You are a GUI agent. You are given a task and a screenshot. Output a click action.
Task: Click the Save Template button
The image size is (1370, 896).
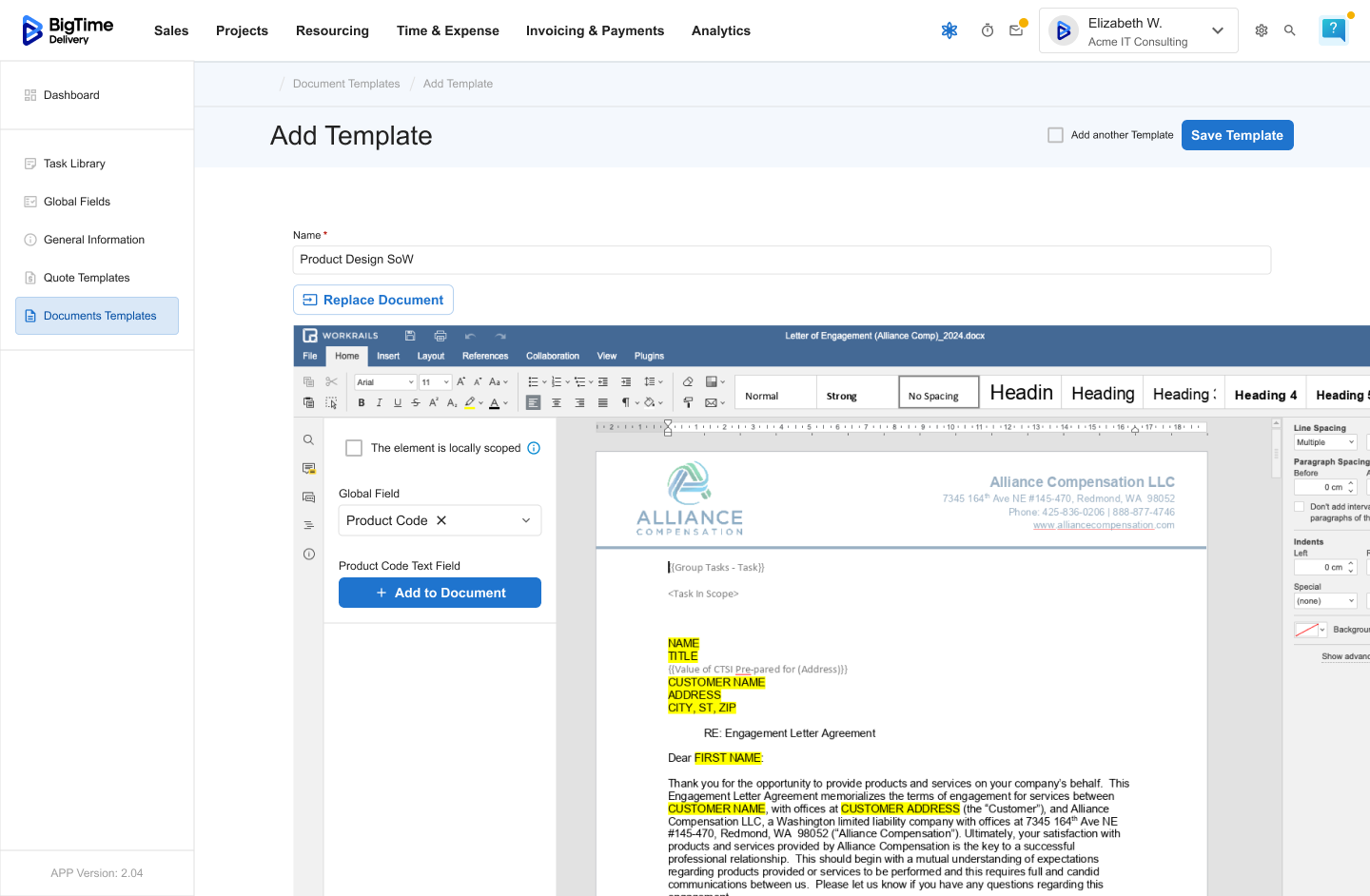pyautogui.click(x=1237, y=135)
